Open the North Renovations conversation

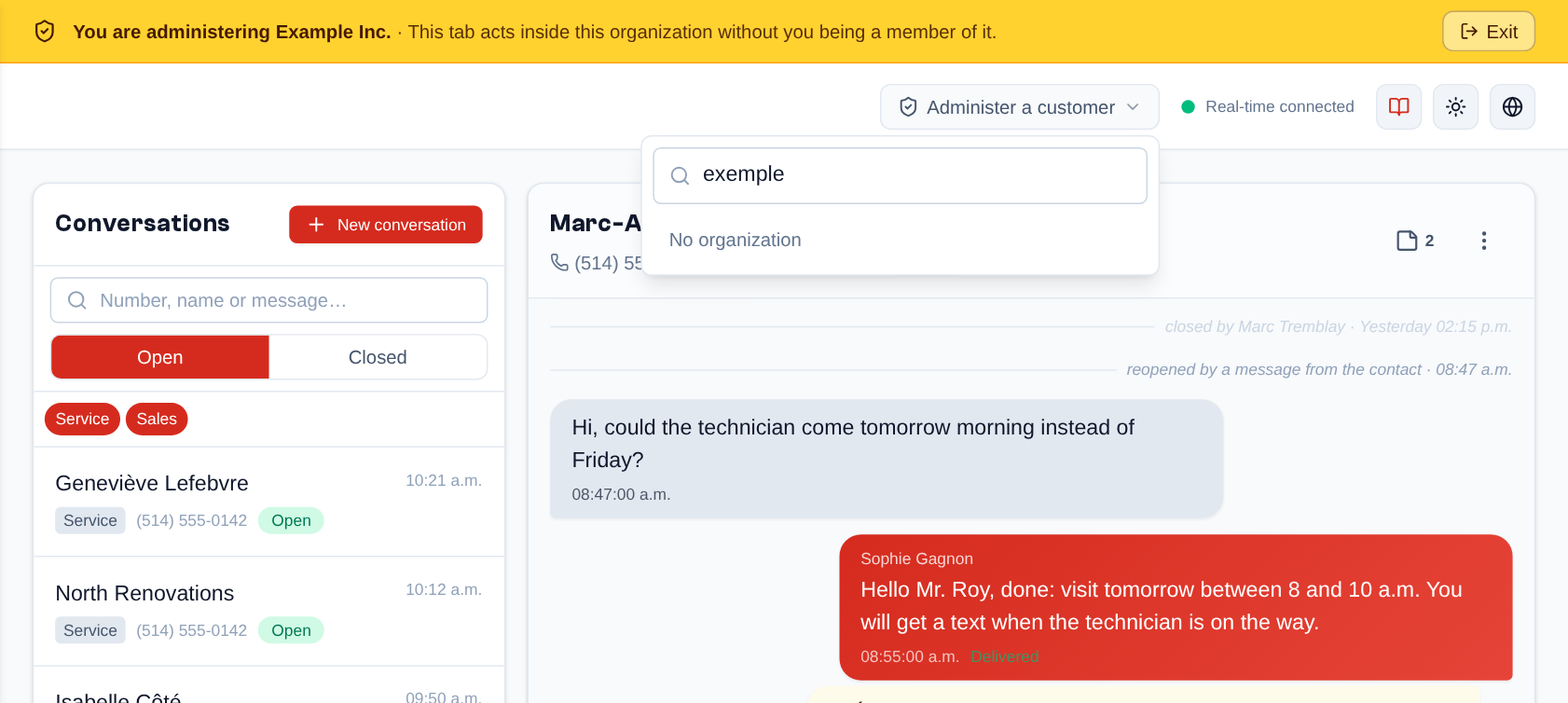[x=268, y=612]
